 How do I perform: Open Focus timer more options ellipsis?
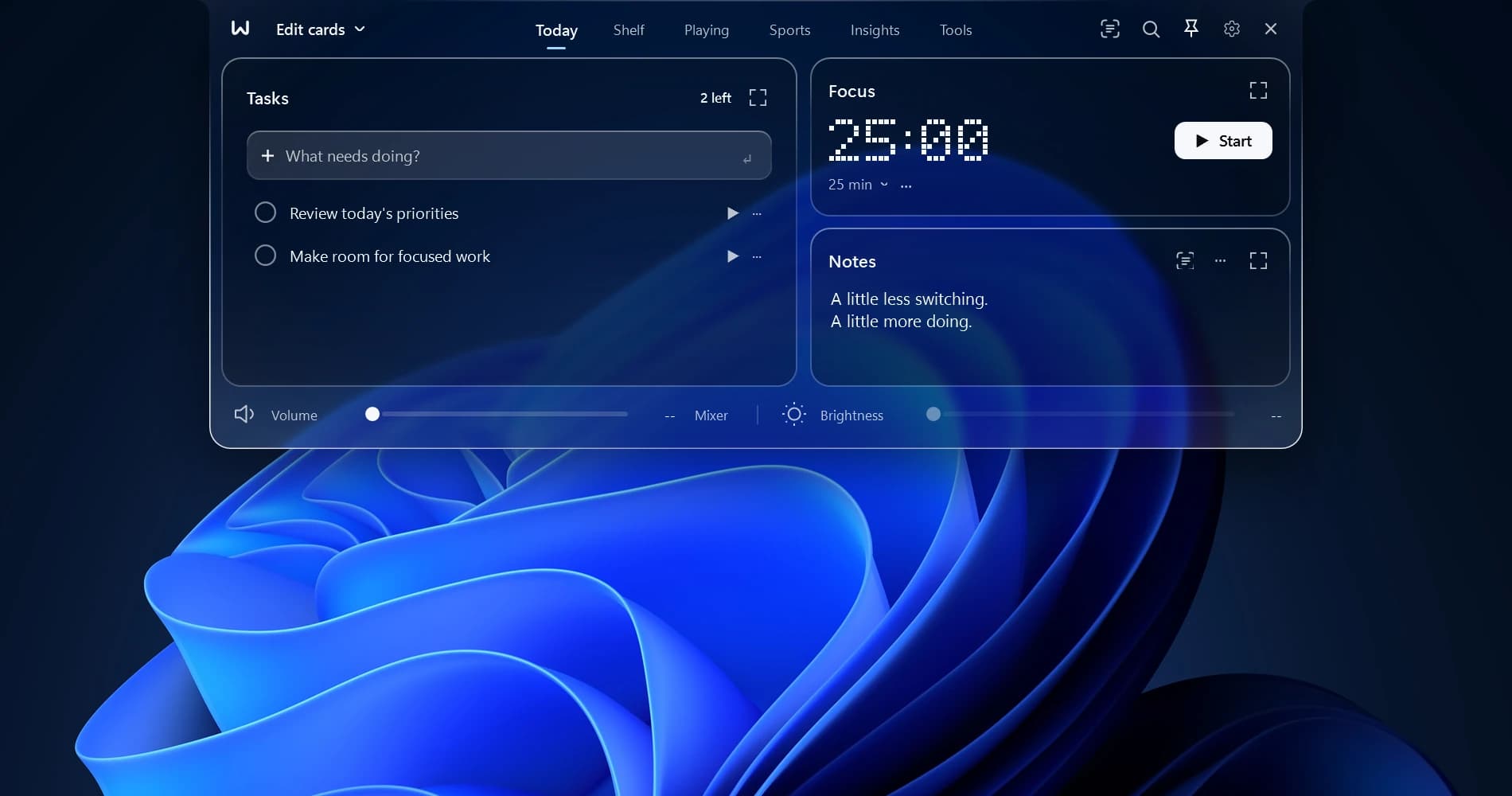tap(906, 185)
